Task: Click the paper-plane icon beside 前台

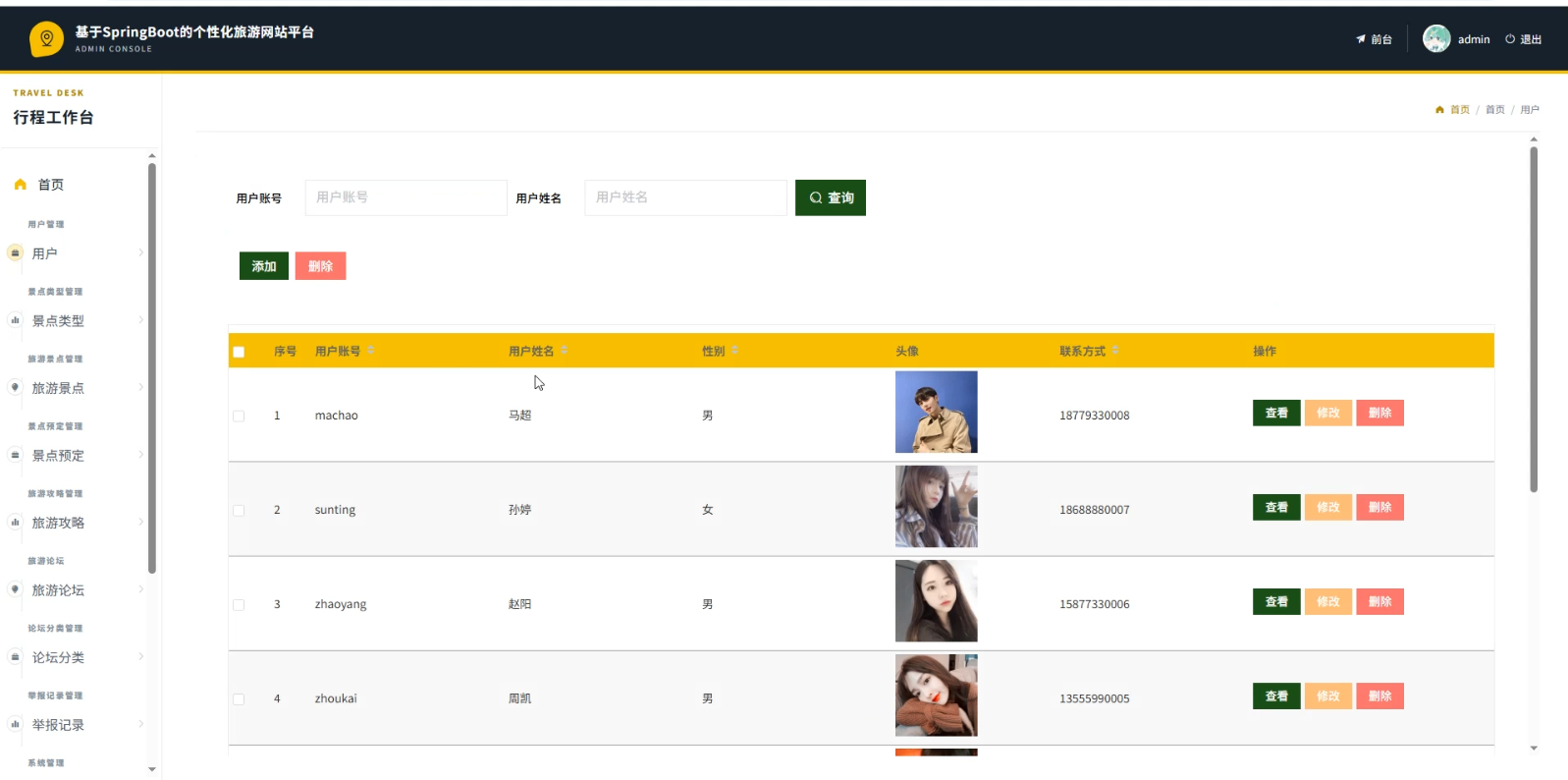Action: coord(1361,39)
